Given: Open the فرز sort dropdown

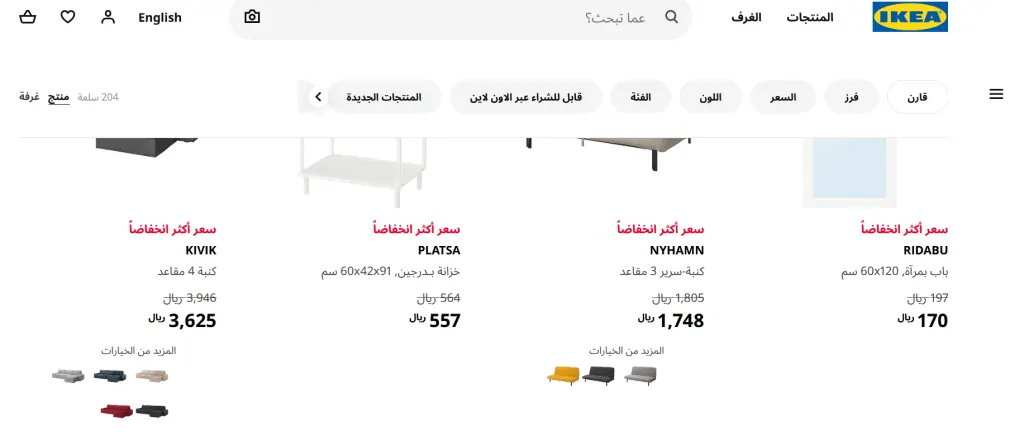Looking at the screenshot, I should pos(851,97).
